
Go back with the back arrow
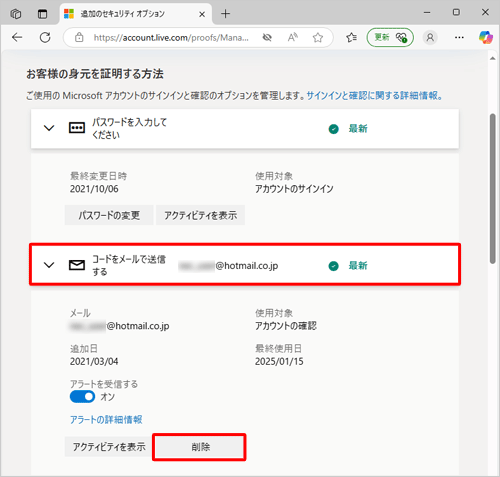point(17,37)
